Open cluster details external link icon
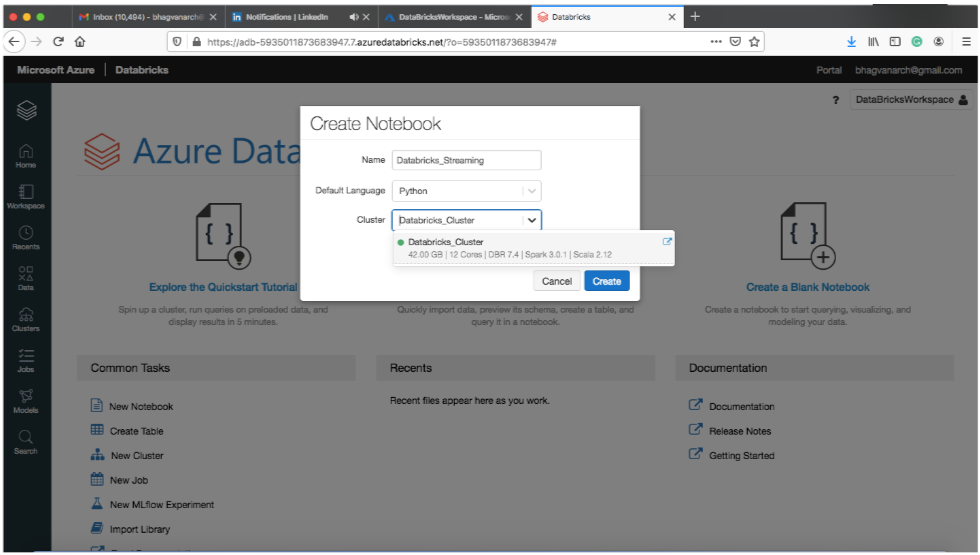Viewport: 980px width, 555px height. tap(667, 241)
